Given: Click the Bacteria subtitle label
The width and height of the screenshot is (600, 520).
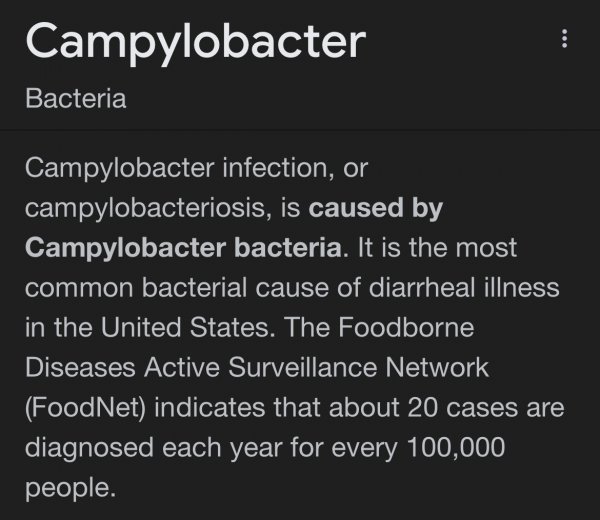Looking at the screenshot, I should 76,98.
